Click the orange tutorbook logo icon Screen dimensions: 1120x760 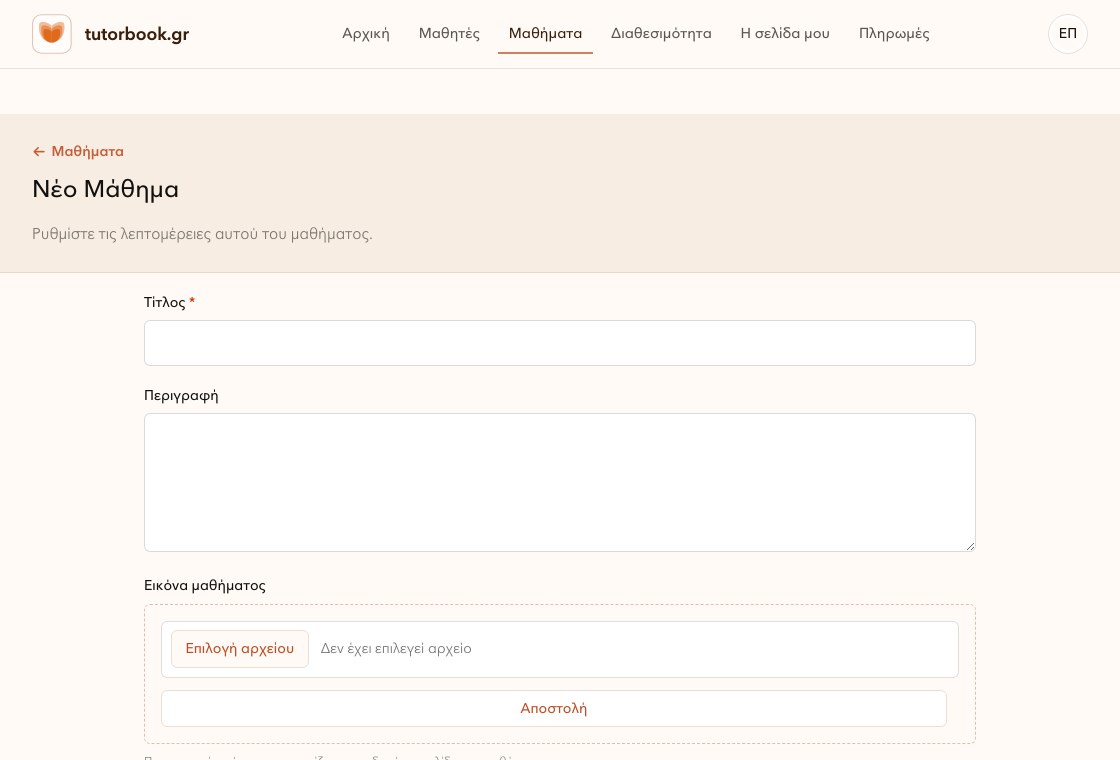51,34
